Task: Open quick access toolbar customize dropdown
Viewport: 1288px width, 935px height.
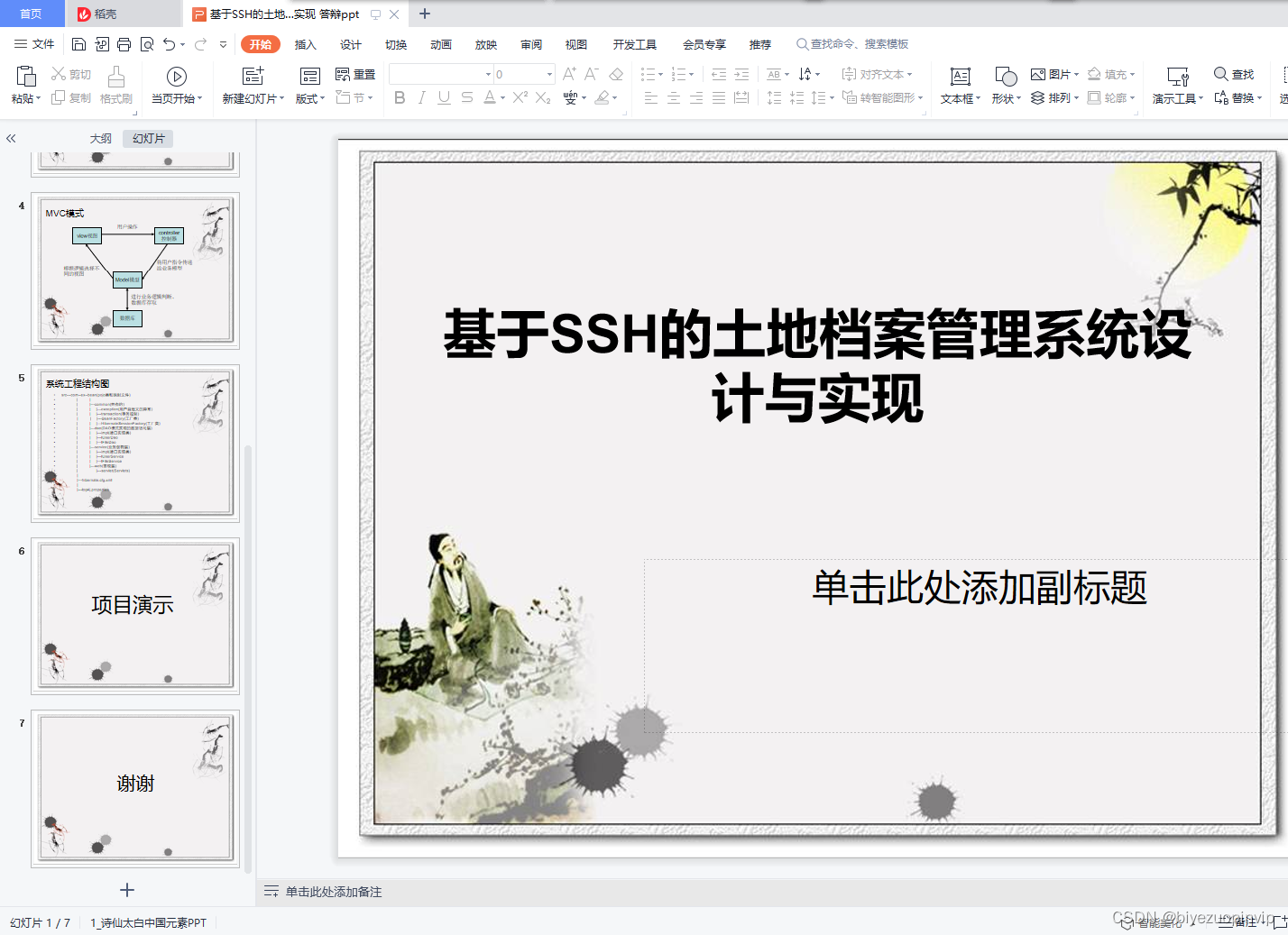Action: (223, 44)
